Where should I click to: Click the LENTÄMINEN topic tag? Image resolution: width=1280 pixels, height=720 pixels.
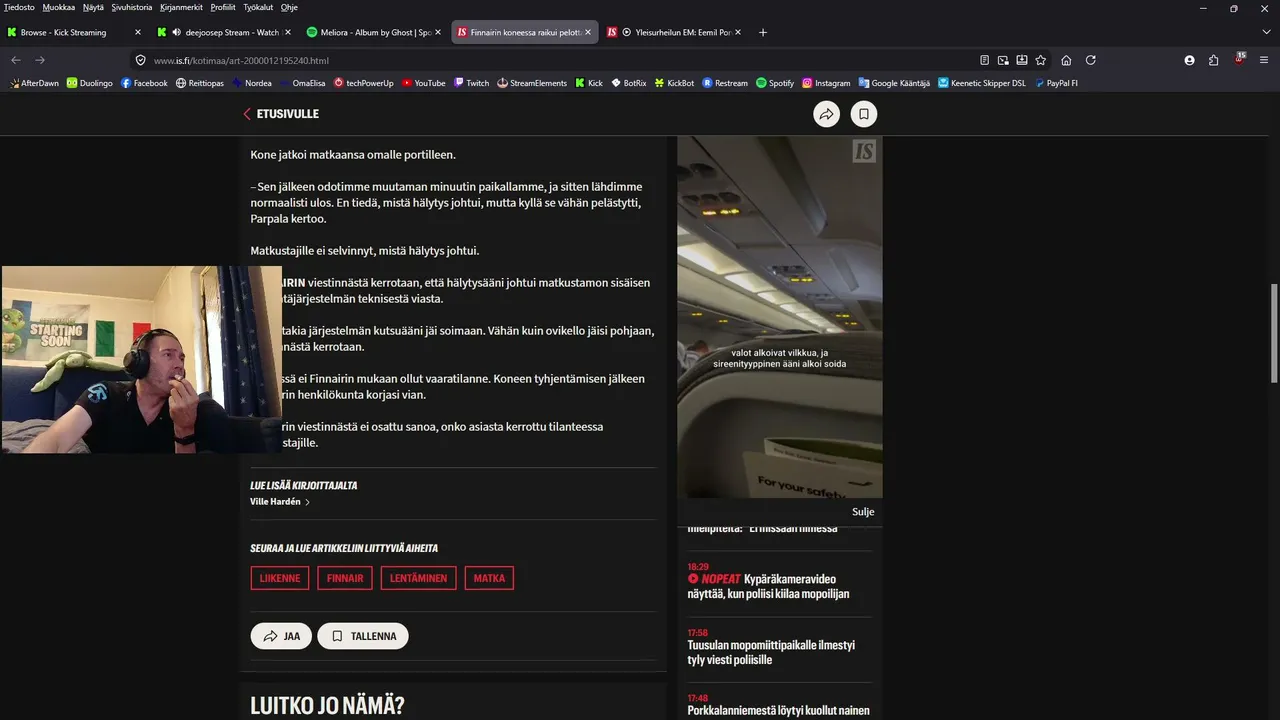[419, 578]
